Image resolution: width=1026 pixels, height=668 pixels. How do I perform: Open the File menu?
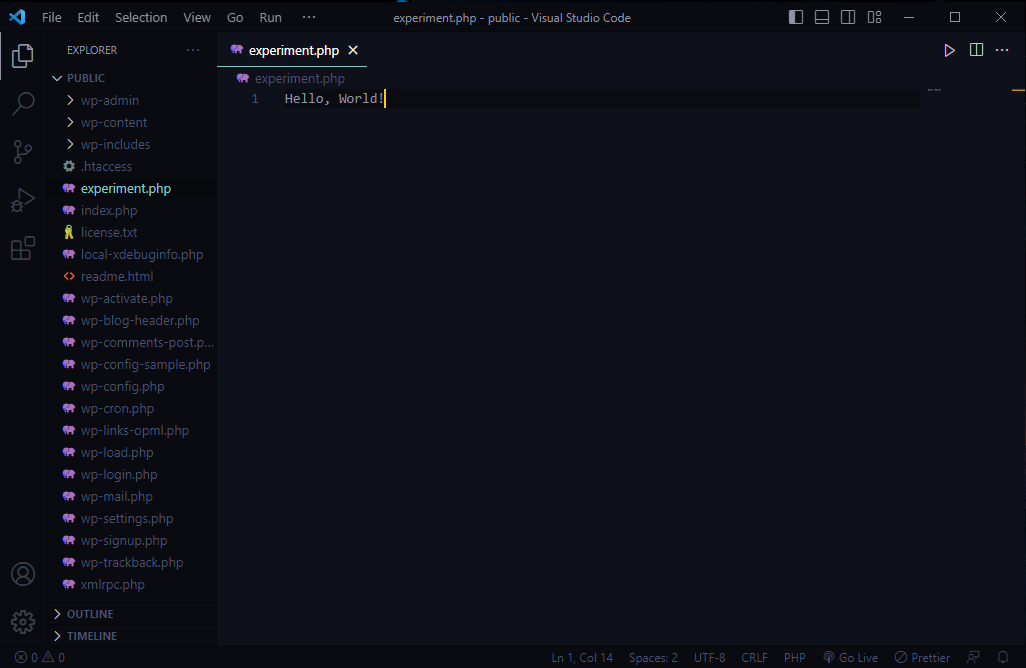[x=52, y=18]
